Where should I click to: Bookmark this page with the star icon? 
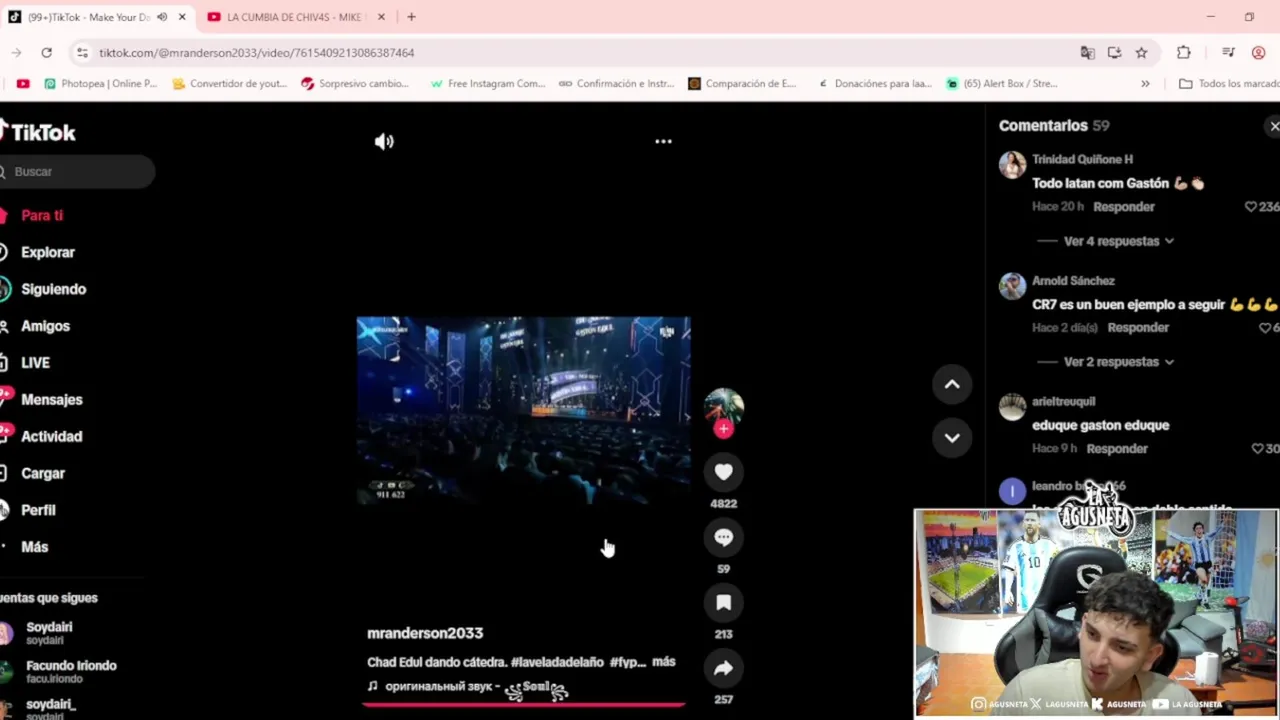pos(1141,53)
